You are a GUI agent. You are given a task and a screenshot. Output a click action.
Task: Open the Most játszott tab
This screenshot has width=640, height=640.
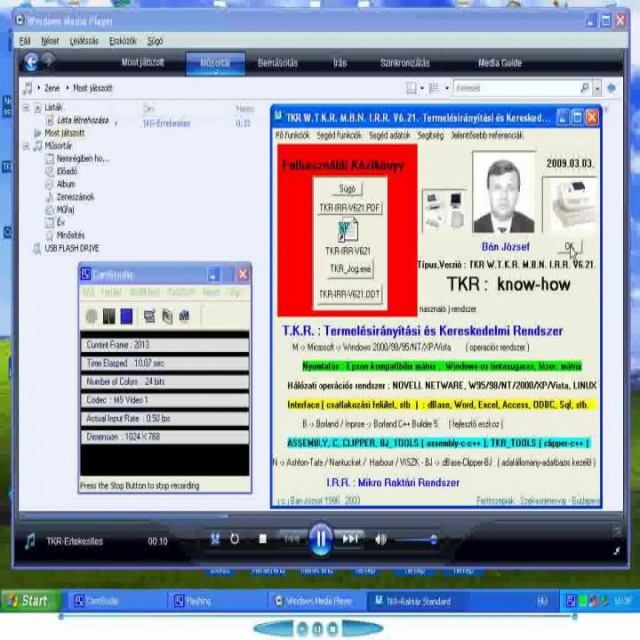point(142,62)
